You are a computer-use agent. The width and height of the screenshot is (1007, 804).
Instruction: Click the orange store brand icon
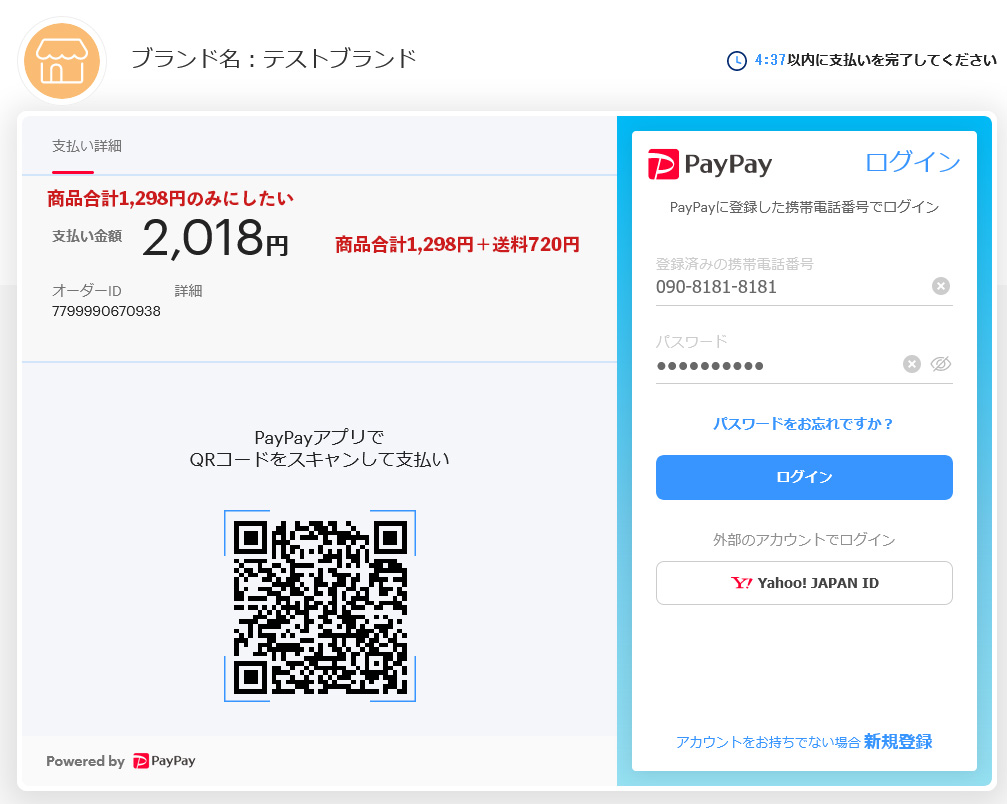coord(62,61)
